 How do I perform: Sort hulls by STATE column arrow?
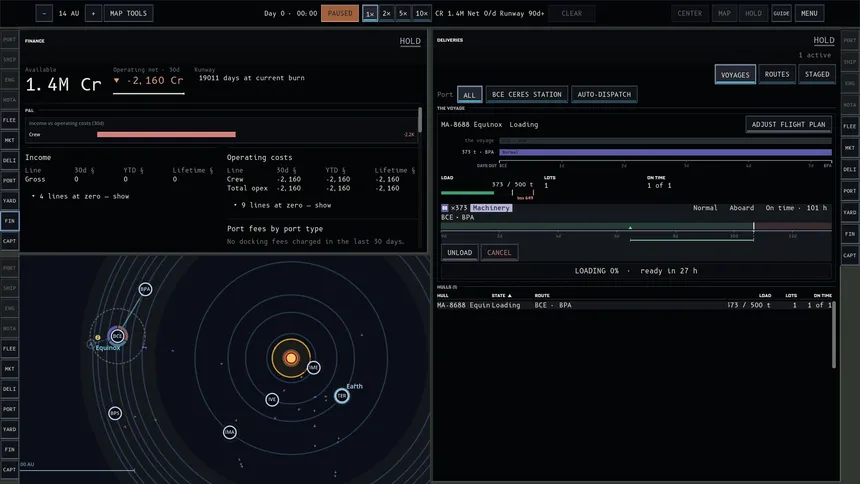coord(509,296)
